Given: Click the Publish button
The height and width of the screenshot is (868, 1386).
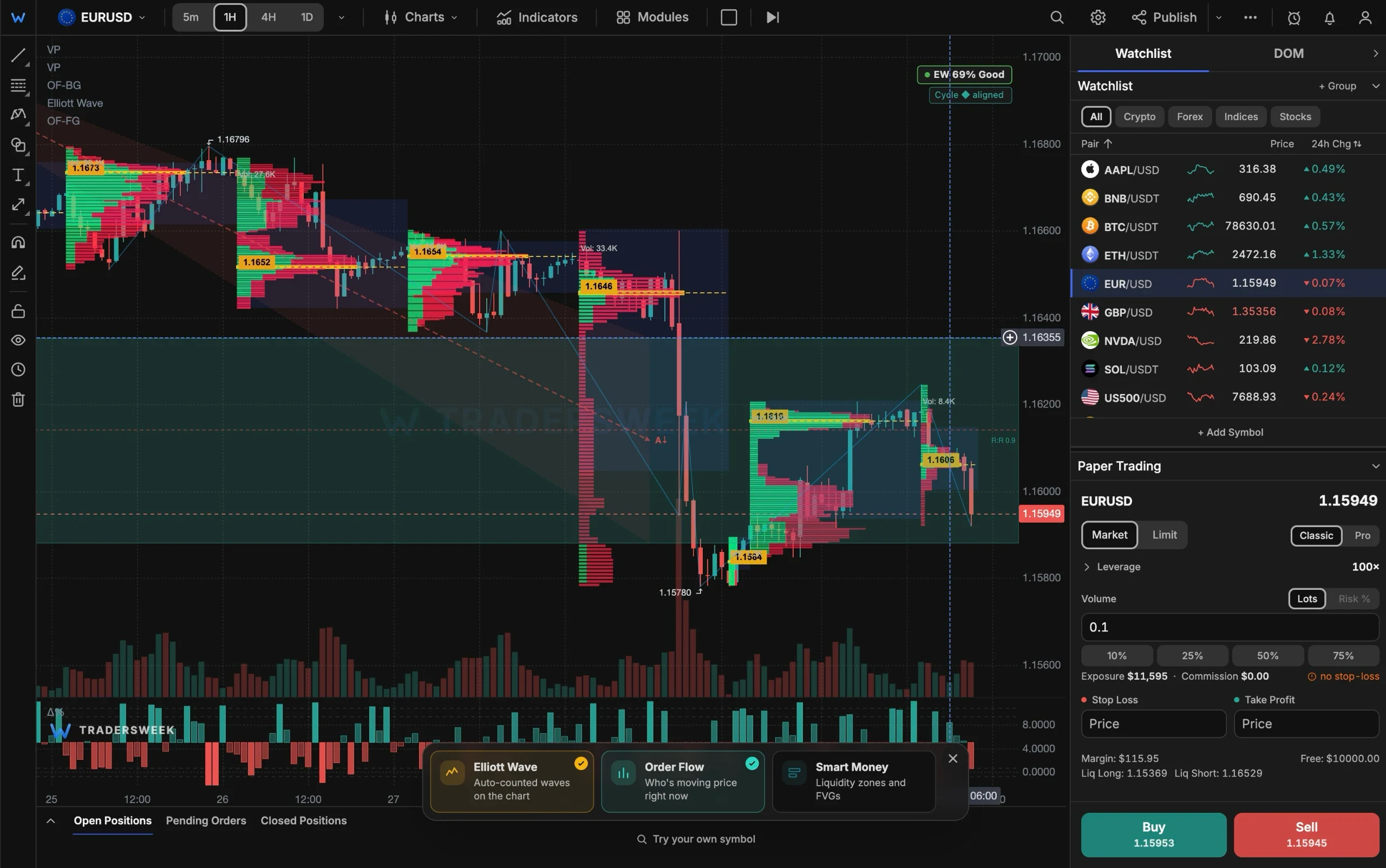Looking at the screenshot, I should pyautogui.click(x=1163, y=17).
